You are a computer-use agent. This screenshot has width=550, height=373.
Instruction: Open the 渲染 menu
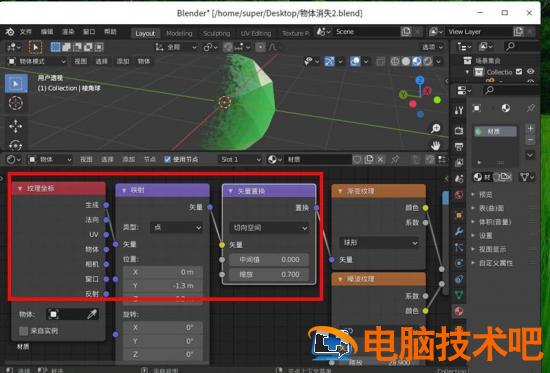(x=68, y=32)
